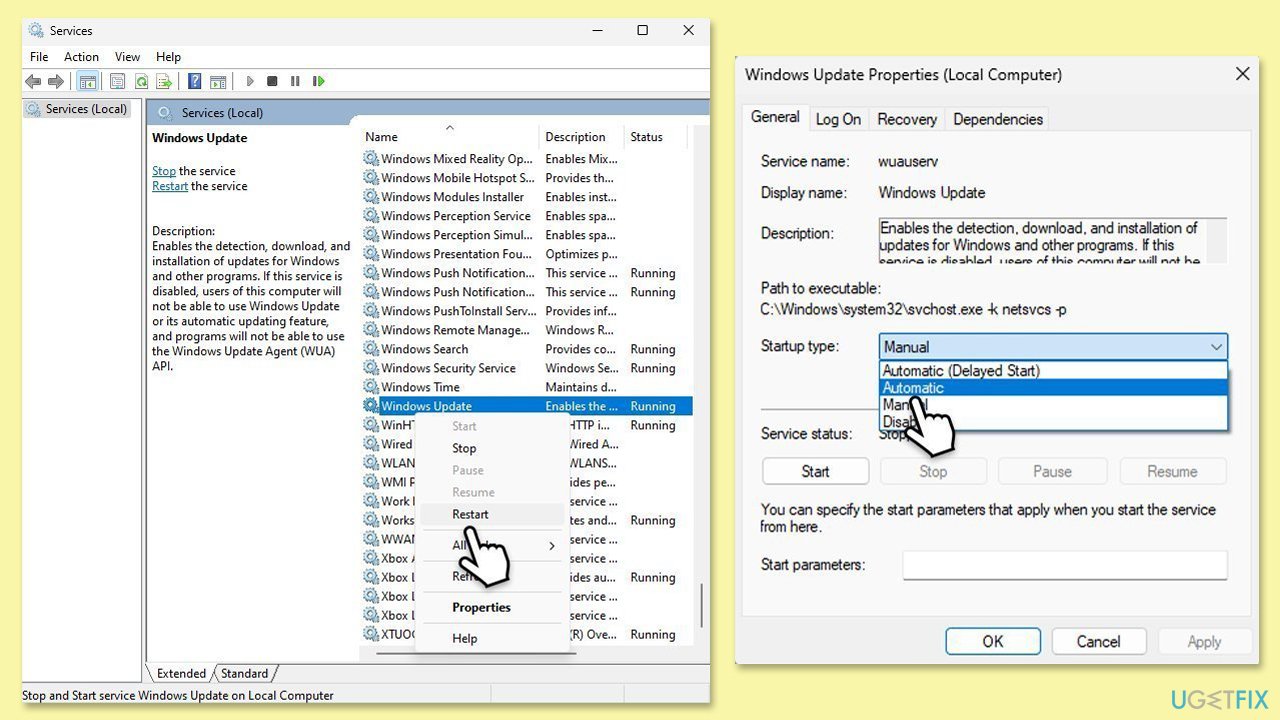Open the Recovery tab
The image size is (1280, 720).
pyautogui.click(x=907, y=119)
